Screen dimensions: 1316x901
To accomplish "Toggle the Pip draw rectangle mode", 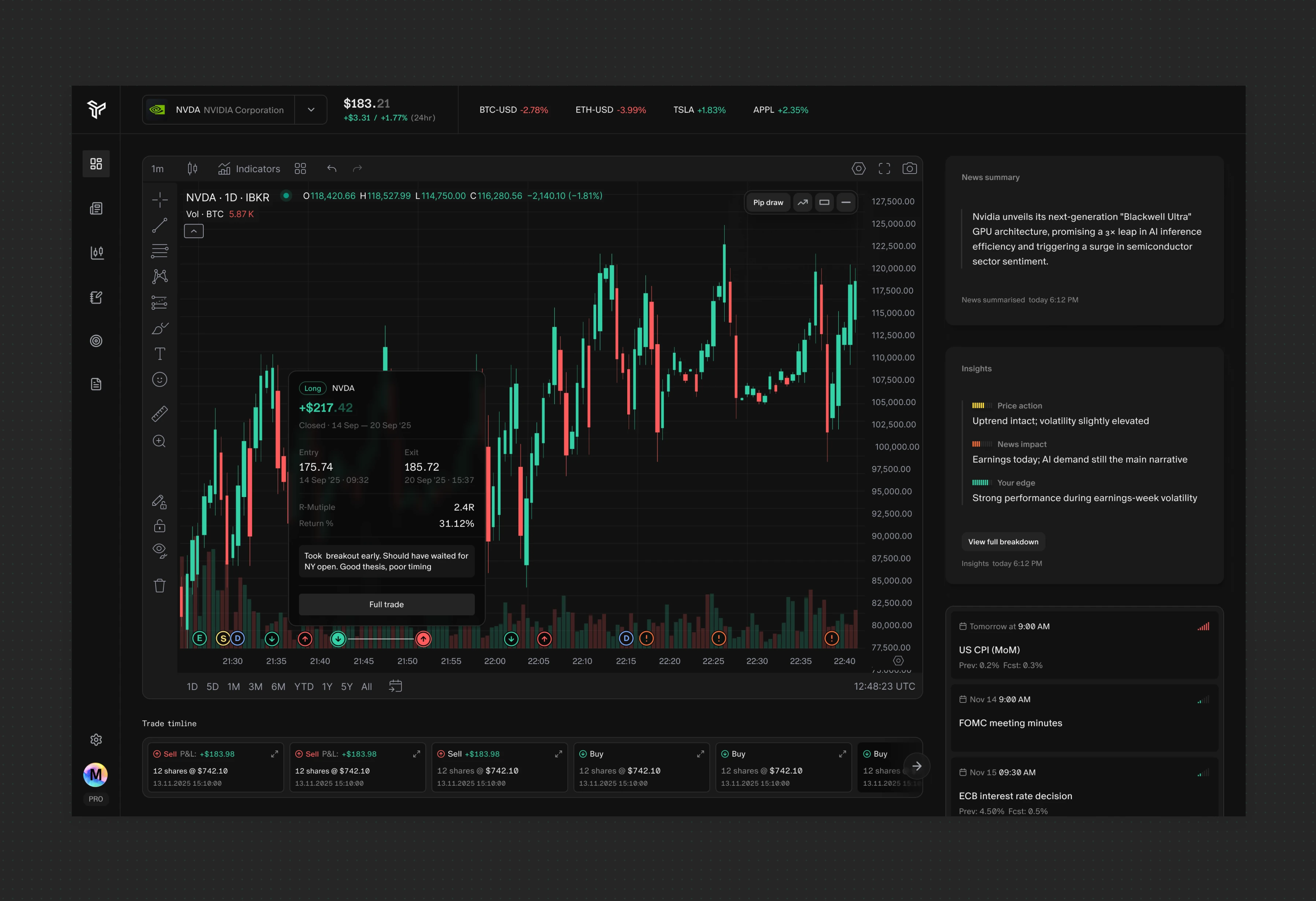I will [x=824, y=202].
